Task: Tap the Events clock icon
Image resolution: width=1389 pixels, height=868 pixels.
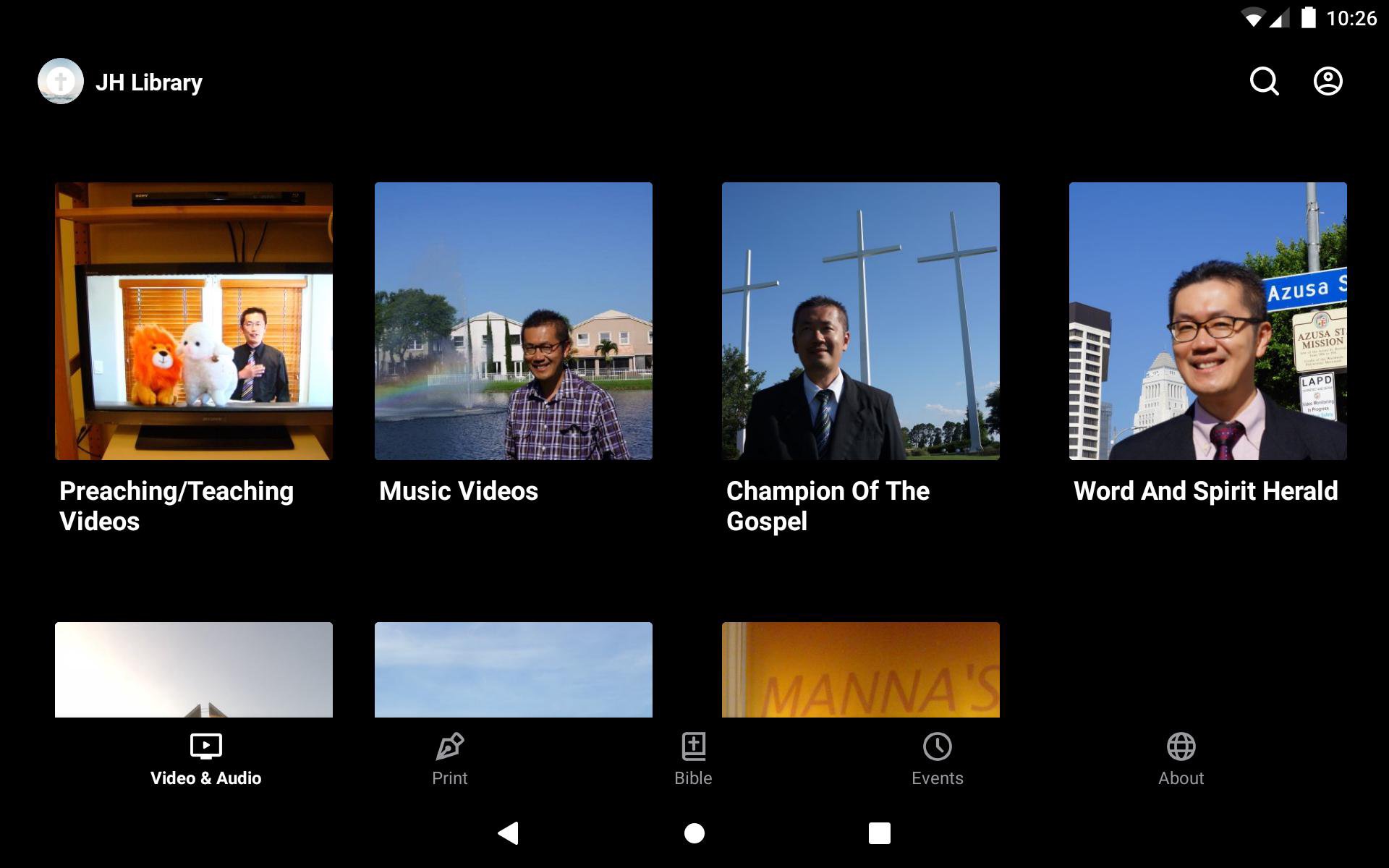Action: coord(937,746)
